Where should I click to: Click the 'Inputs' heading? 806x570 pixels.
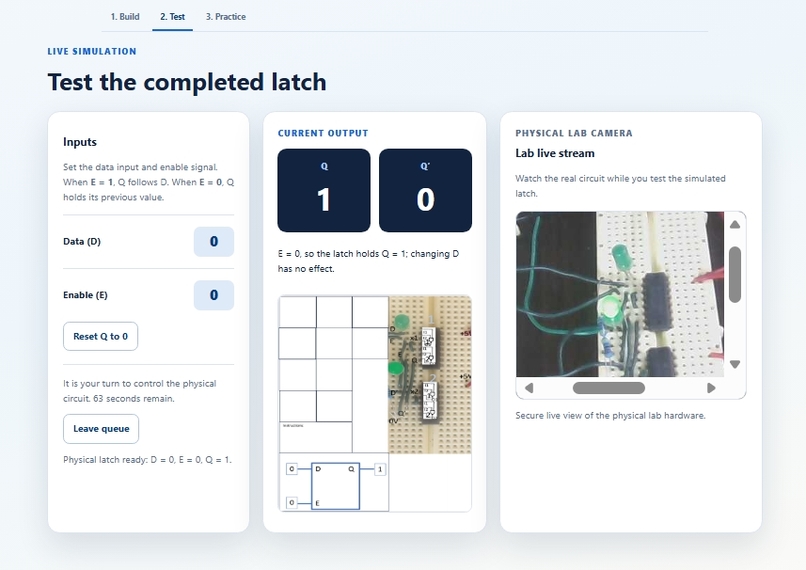click(80, 142)
